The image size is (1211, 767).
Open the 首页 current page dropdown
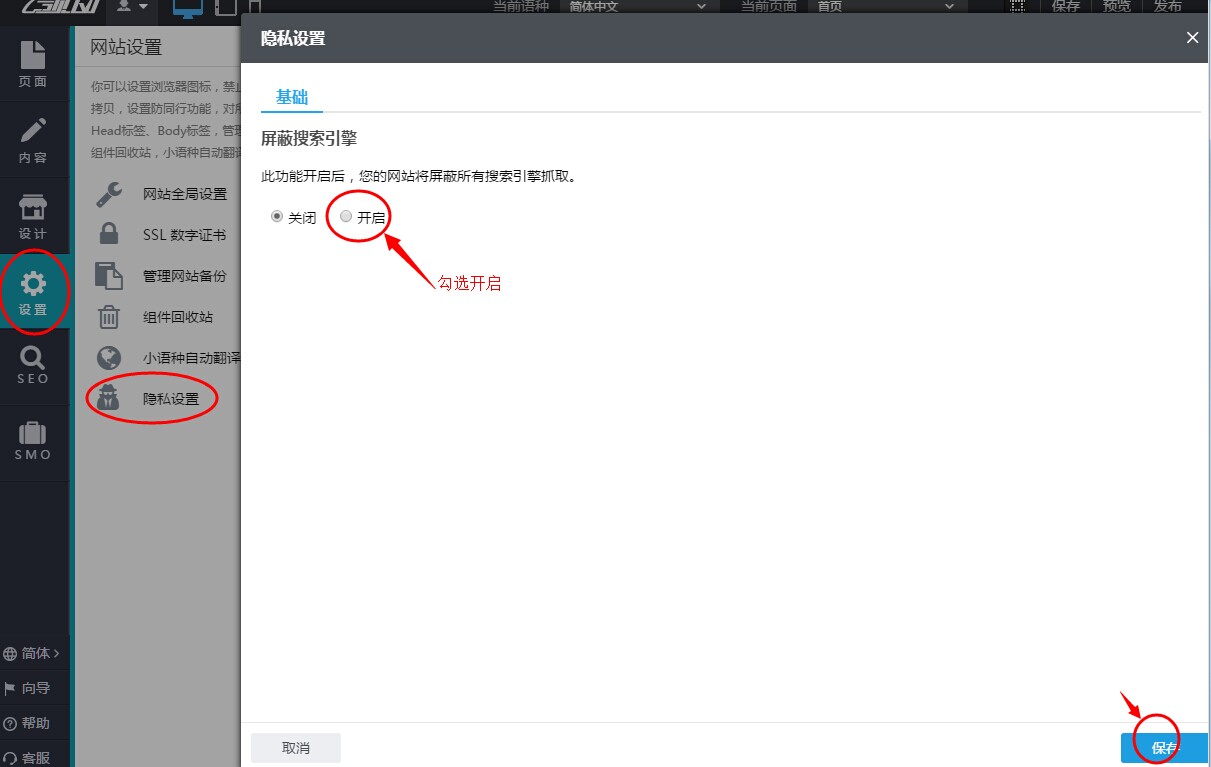[885, 5]
